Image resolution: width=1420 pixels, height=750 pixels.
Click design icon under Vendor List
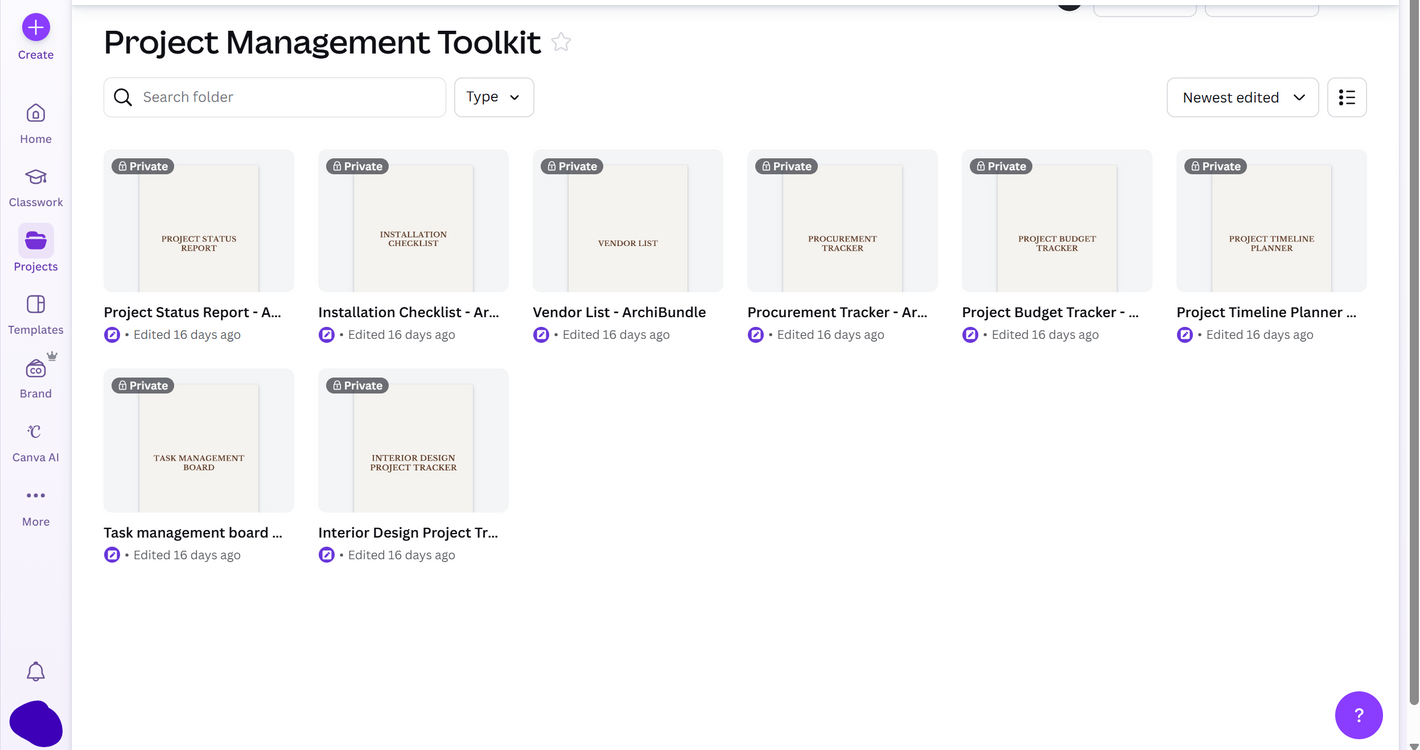pos(541,335)
